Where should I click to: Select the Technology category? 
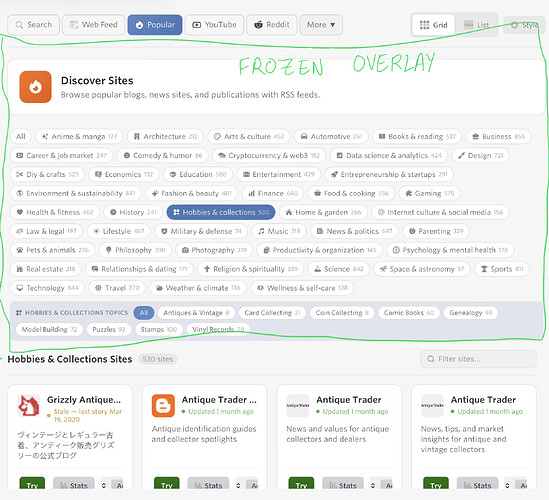(x=47, y=288)
